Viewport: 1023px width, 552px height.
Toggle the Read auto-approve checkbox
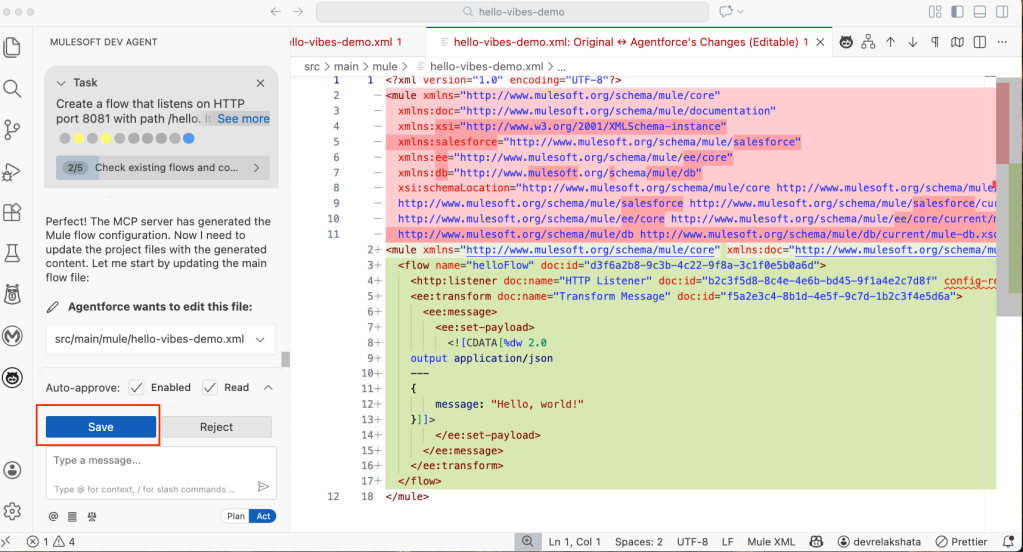click(210, 388)
